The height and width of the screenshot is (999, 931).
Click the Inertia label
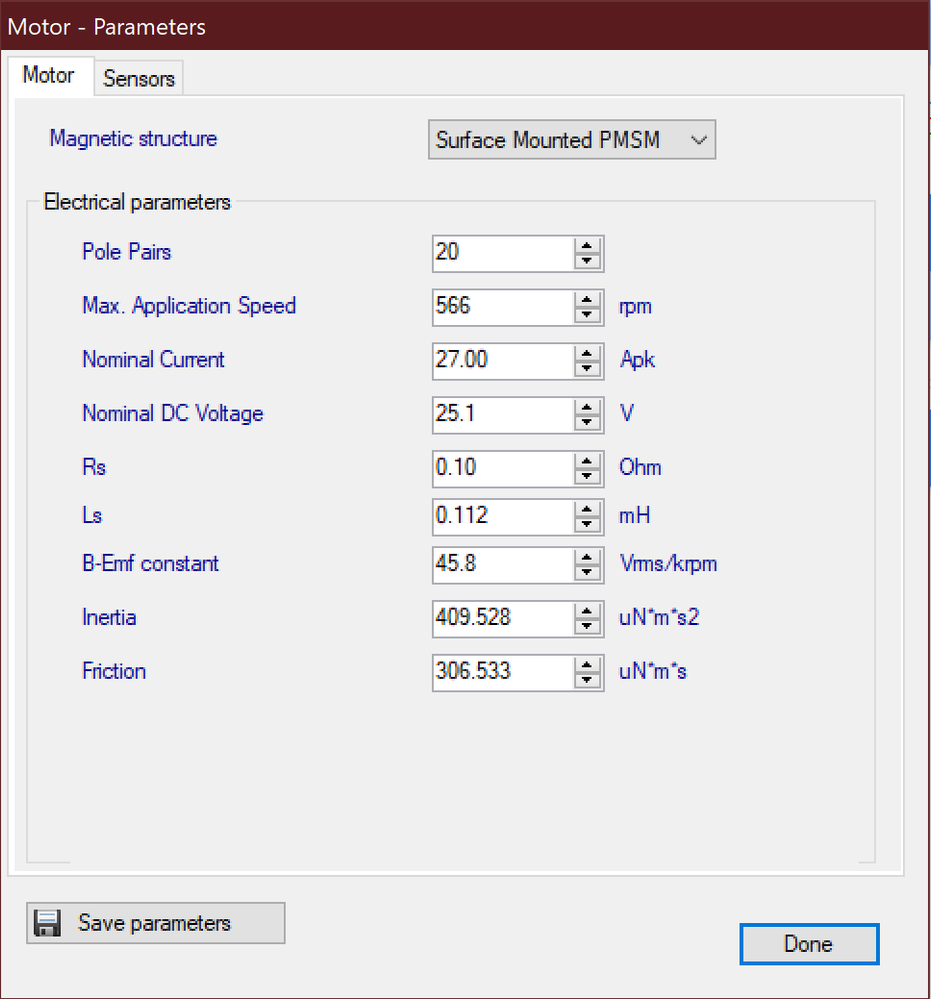click(x=109, y=617)
